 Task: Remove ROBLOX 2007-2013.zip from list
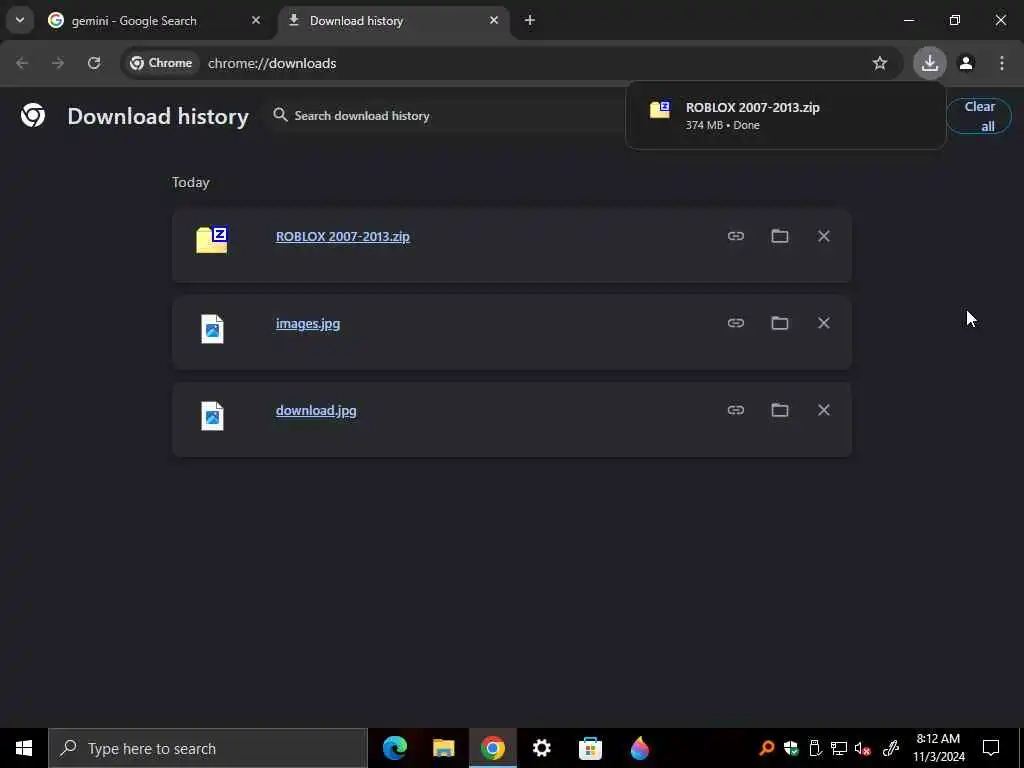click(x=824, y=236)
